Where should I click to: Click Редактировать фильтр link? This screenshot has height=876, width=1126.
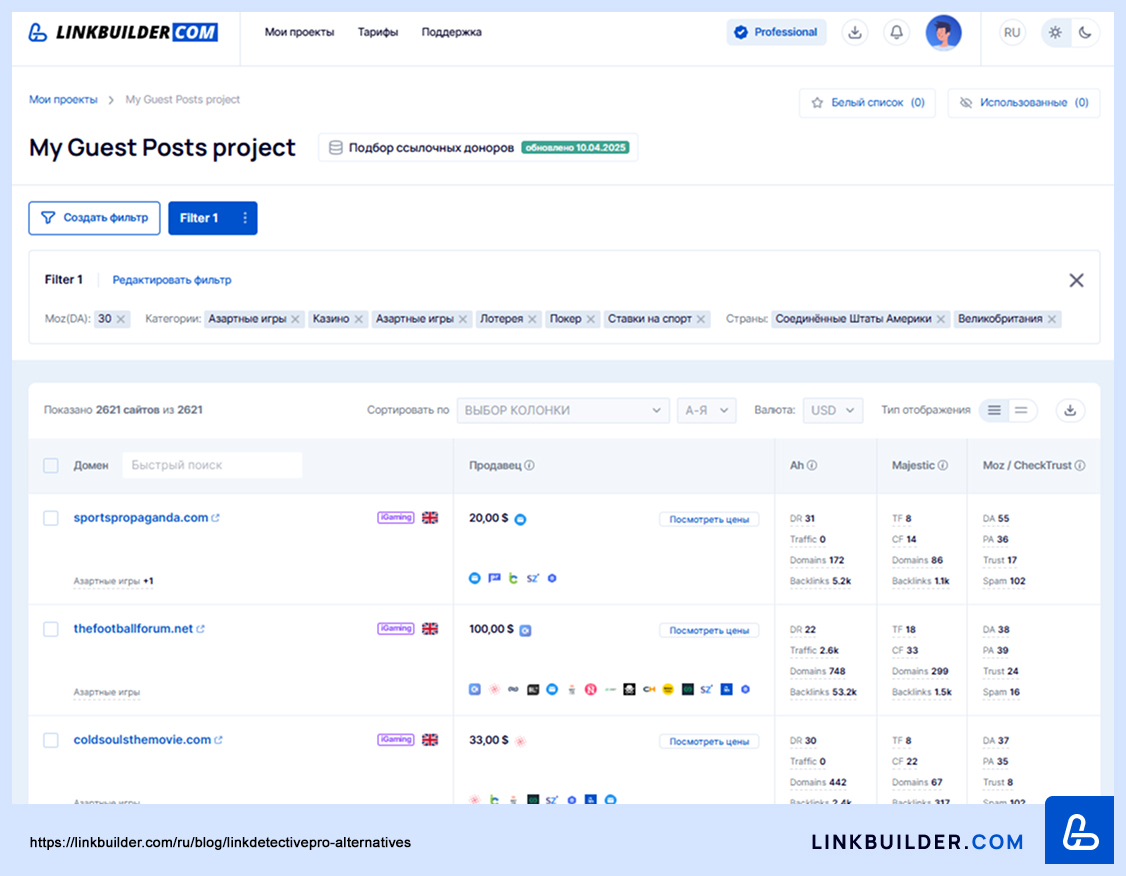coord(172,280)
